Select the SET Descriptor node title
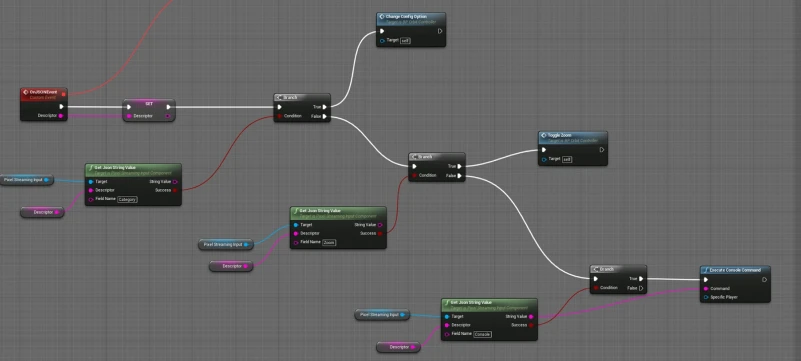This screenshot has height=361, width=801. (149, 103)
